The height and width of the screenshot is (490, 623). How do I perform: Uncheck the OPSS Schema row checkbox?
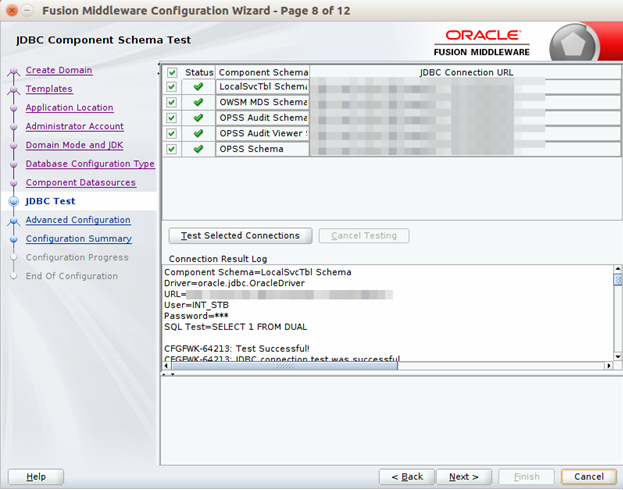pos(172,149)
